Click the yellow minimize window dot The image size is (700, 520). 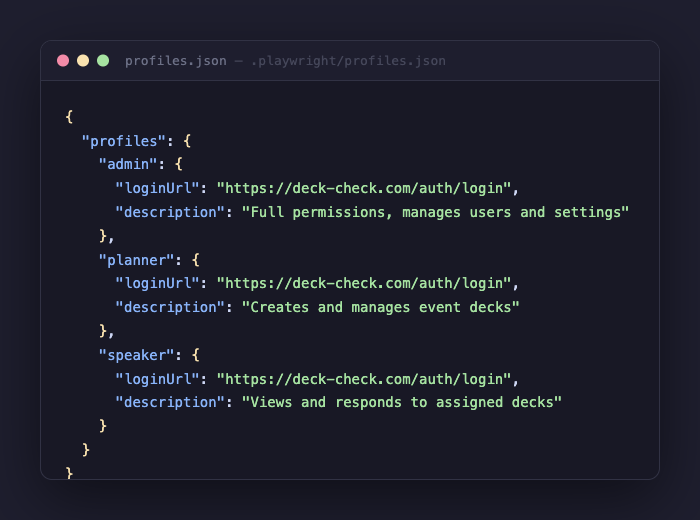[83, 60]
